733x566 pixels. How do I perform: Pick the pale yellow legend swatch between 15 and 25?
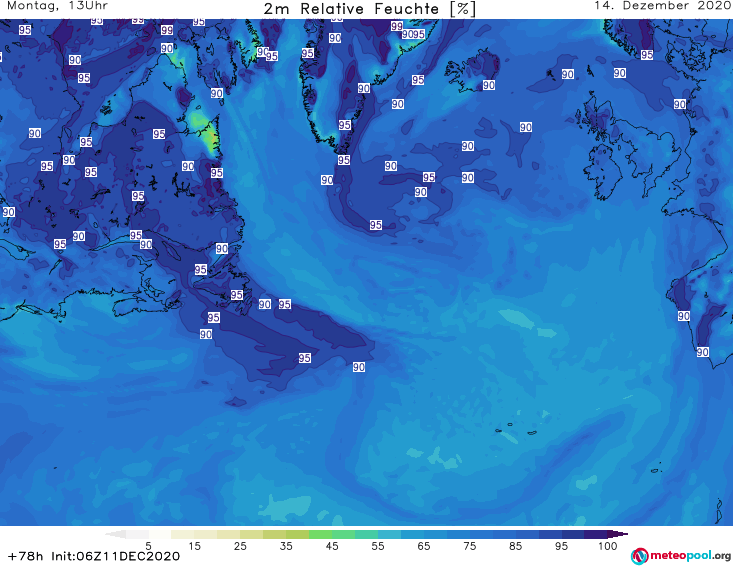click(x=206, y=534)
